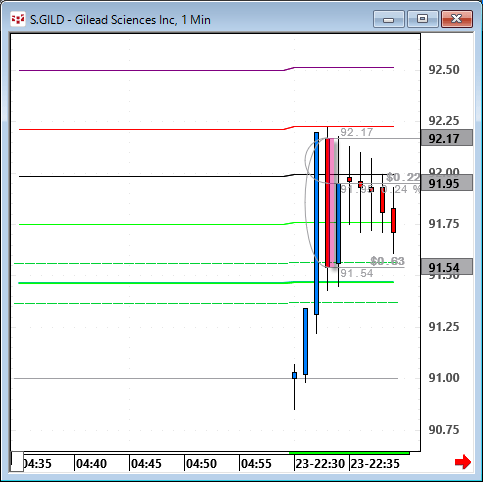Click the chart window icon in title bar
The width and height of the screenshot is (483, 482).
tap(18, 20)
